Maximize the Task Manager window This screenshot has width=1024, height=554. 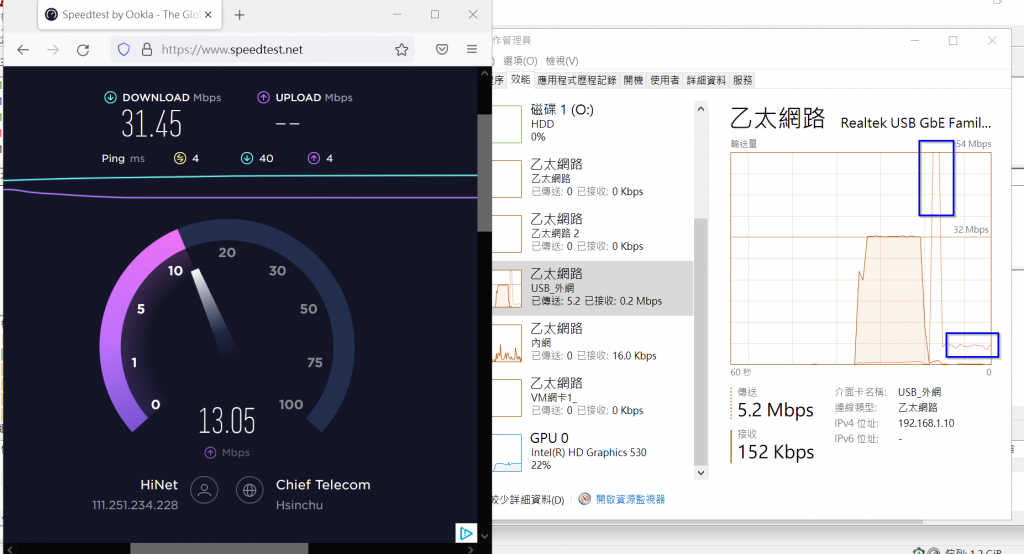(953, 41)
